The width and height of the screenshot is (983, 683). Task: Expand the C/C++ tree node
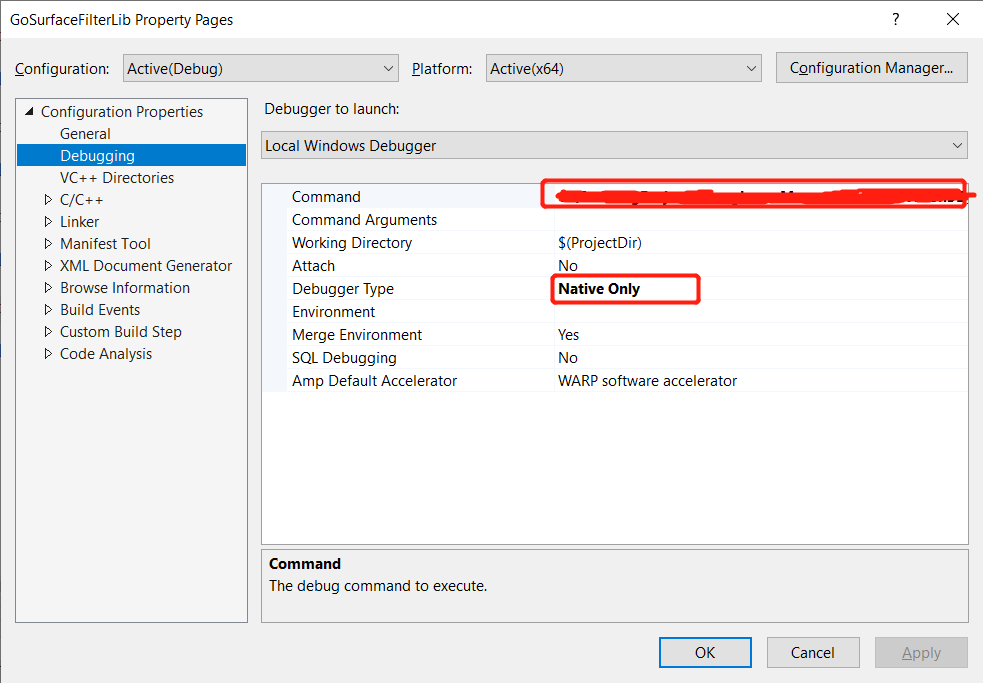tap(48, 200)
